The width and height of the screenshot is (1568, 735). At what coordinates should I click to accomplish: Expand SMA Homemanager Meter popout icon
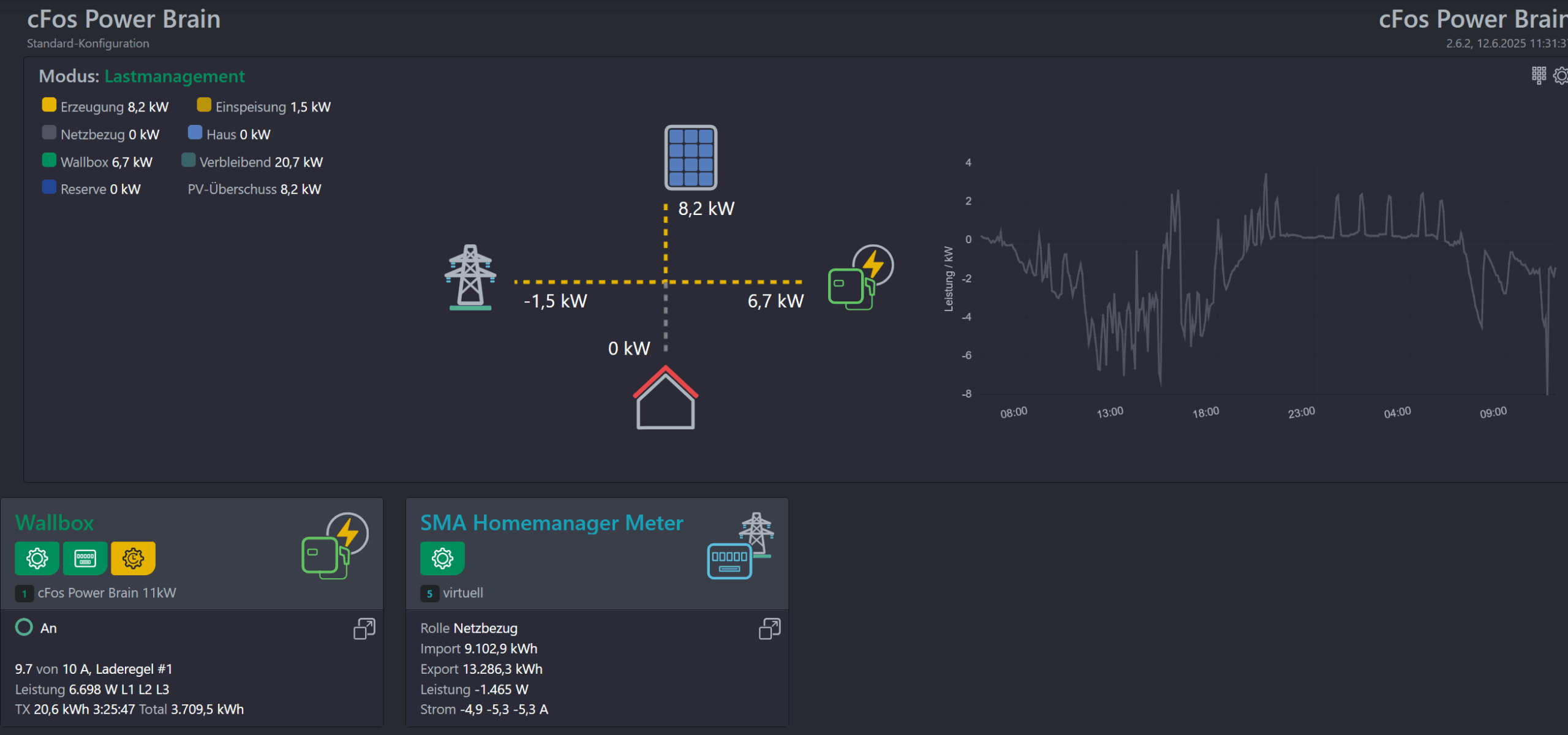770,628
